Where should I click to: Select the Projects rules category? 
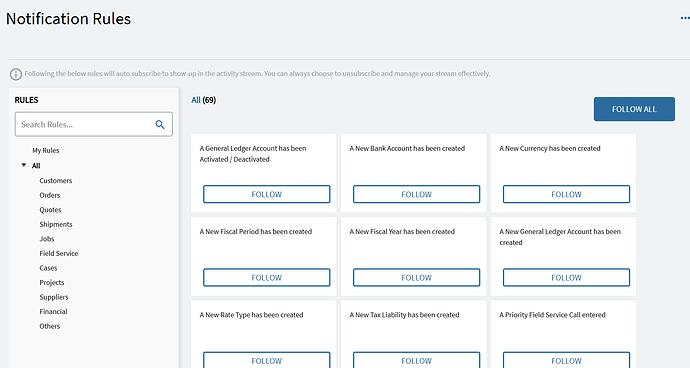[x=52, y=283]
